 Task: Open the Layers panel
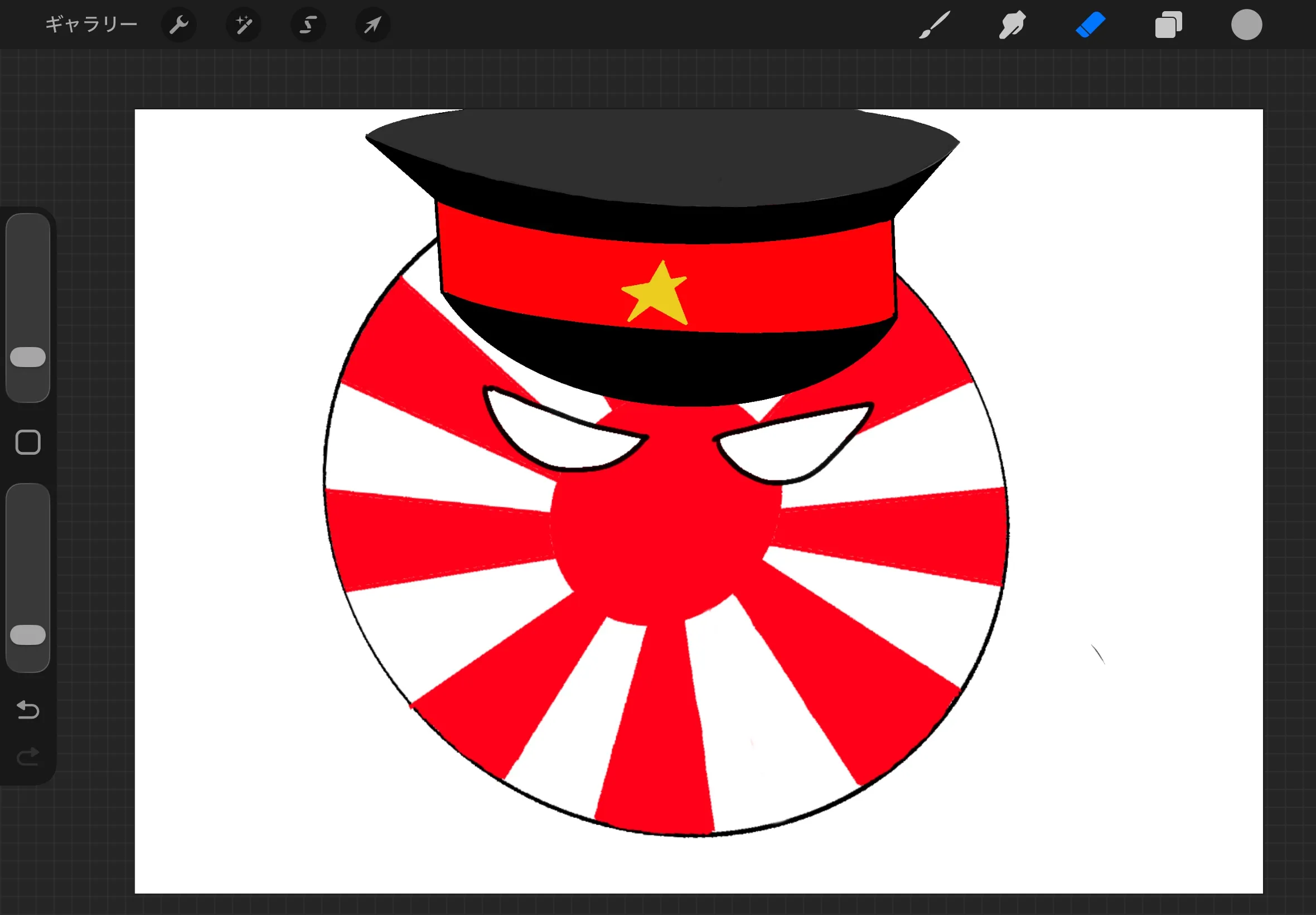pyautogui.click(x=1168, y=25)
